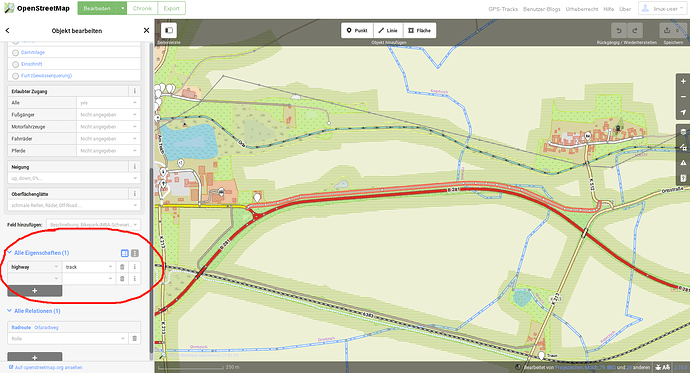This screenshot has width=690, height=373.
Task: Select the Linie drawing tool
Action: (388, 30)
